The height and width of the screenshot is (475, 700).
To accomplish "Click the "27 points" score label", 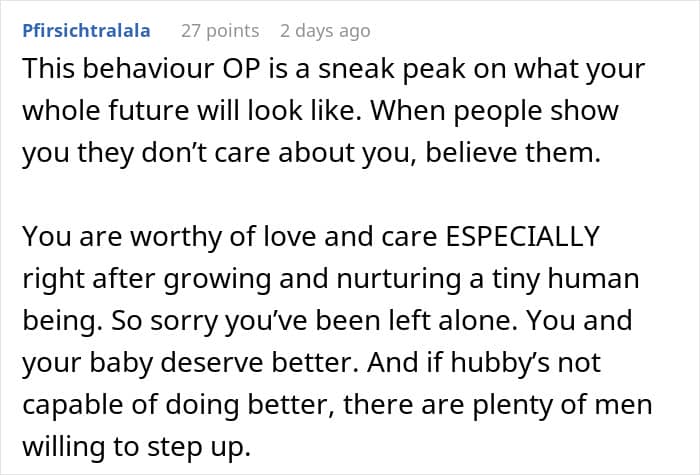I will pyautogui.click(x=219, y=30).
